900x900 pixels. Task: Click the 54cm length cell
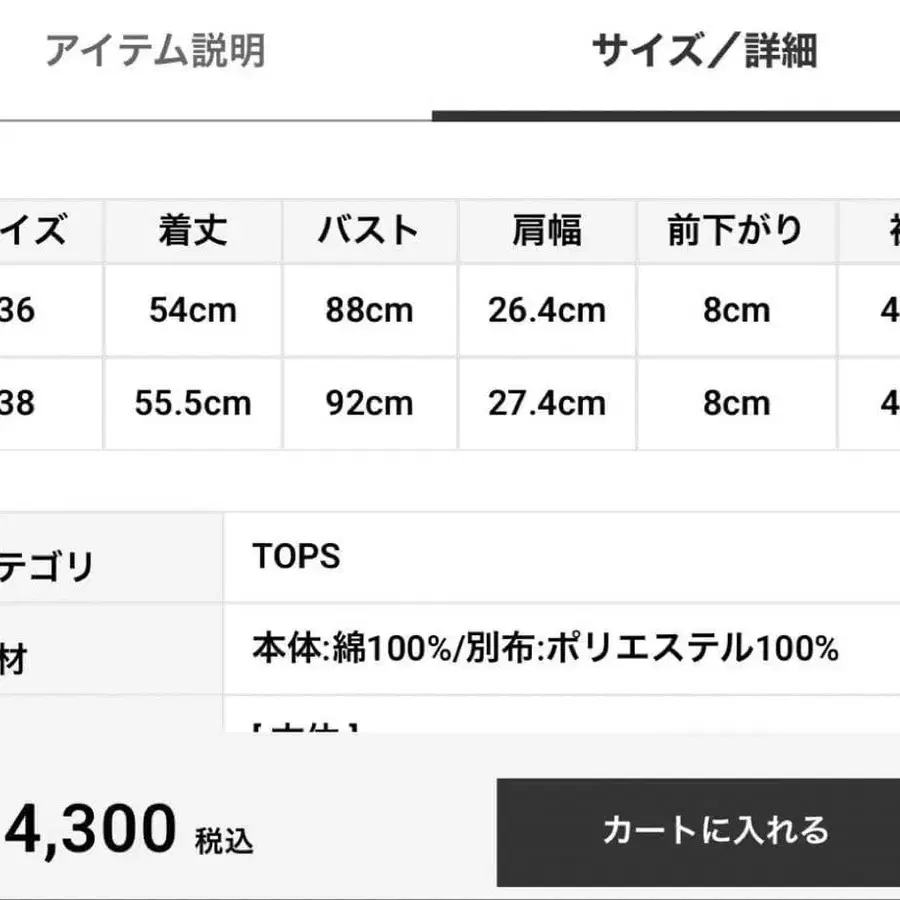coord(193,310)
